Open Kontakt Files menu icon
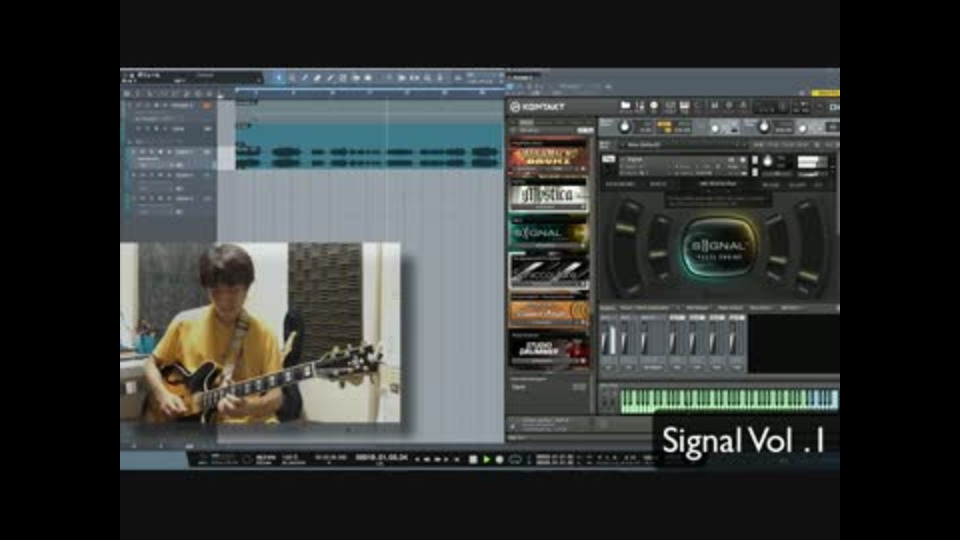Image resolution: width=960 pixels, height=540 pixels. pyautogui.click(x=714, y=107)
